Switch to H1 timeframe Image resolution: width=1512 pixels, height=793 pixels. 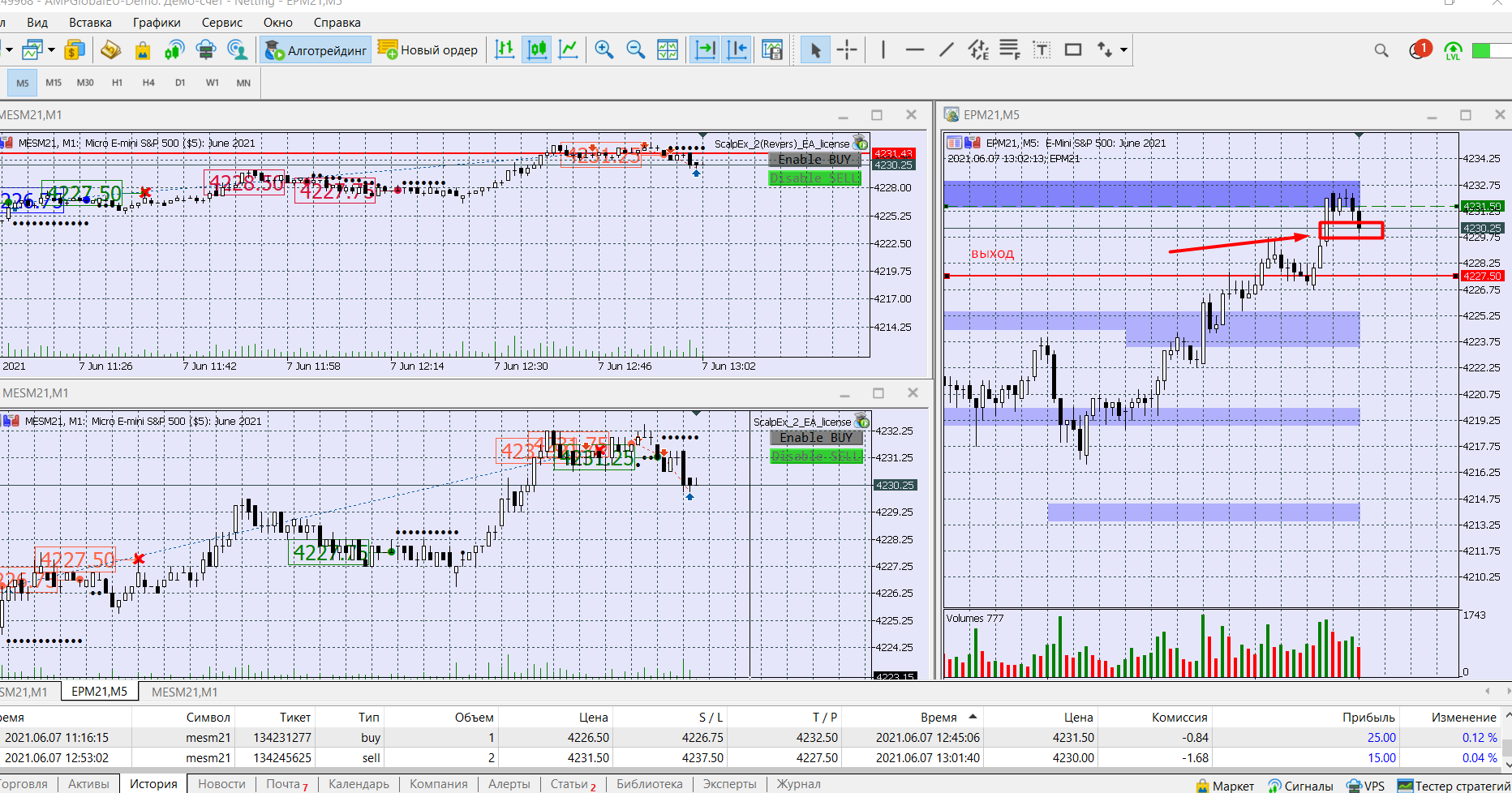117,83
